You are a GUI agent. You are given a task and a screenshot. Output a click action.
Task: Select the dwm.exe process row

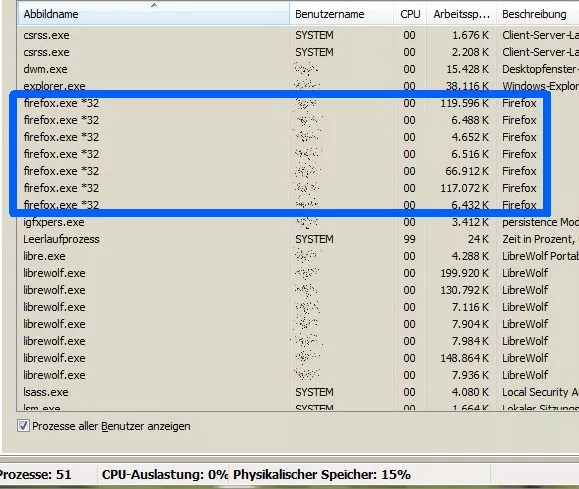298,69
